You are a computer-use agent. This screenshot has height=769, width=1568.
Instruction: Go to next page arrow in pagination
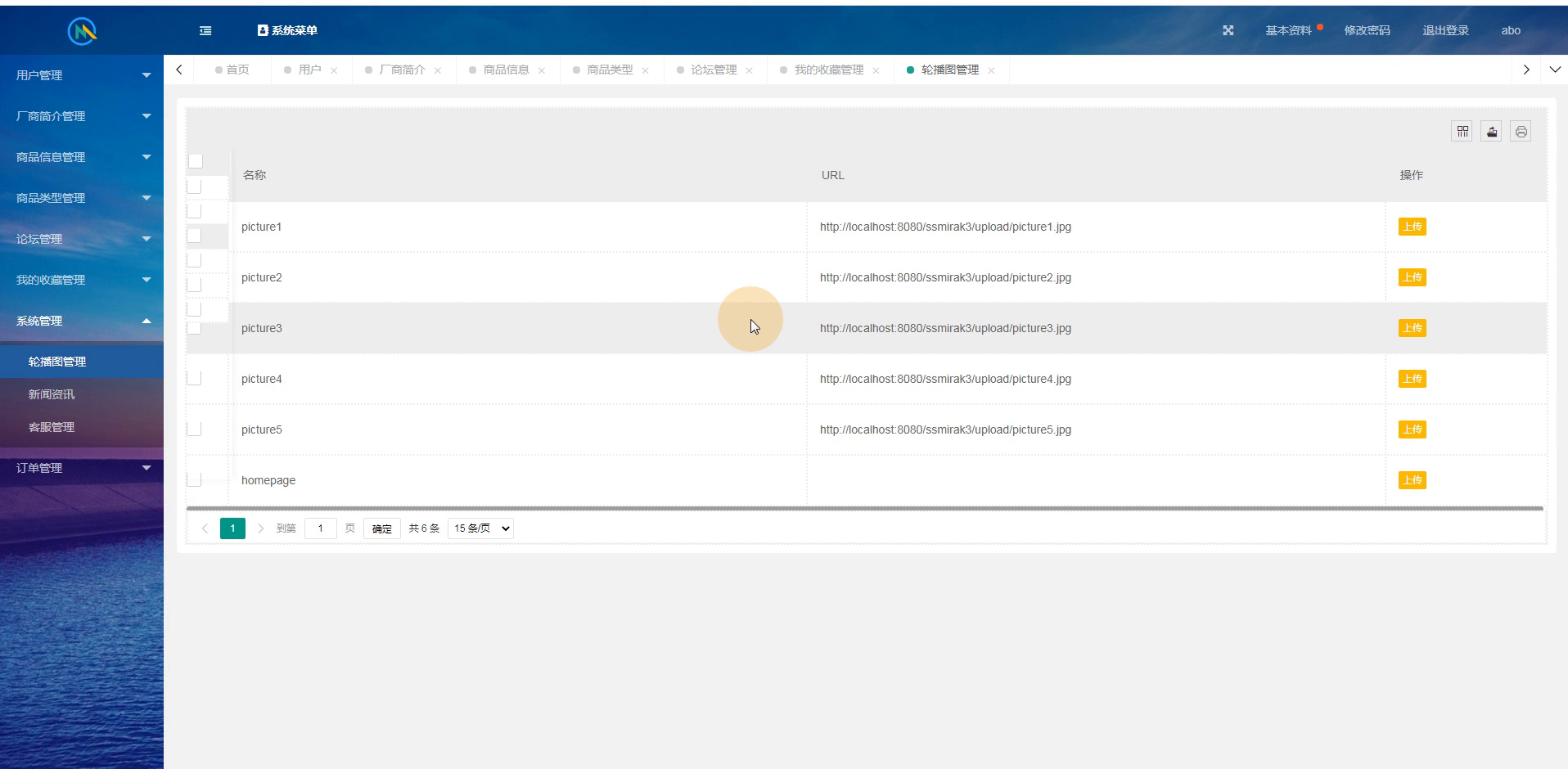click(260, 528)
